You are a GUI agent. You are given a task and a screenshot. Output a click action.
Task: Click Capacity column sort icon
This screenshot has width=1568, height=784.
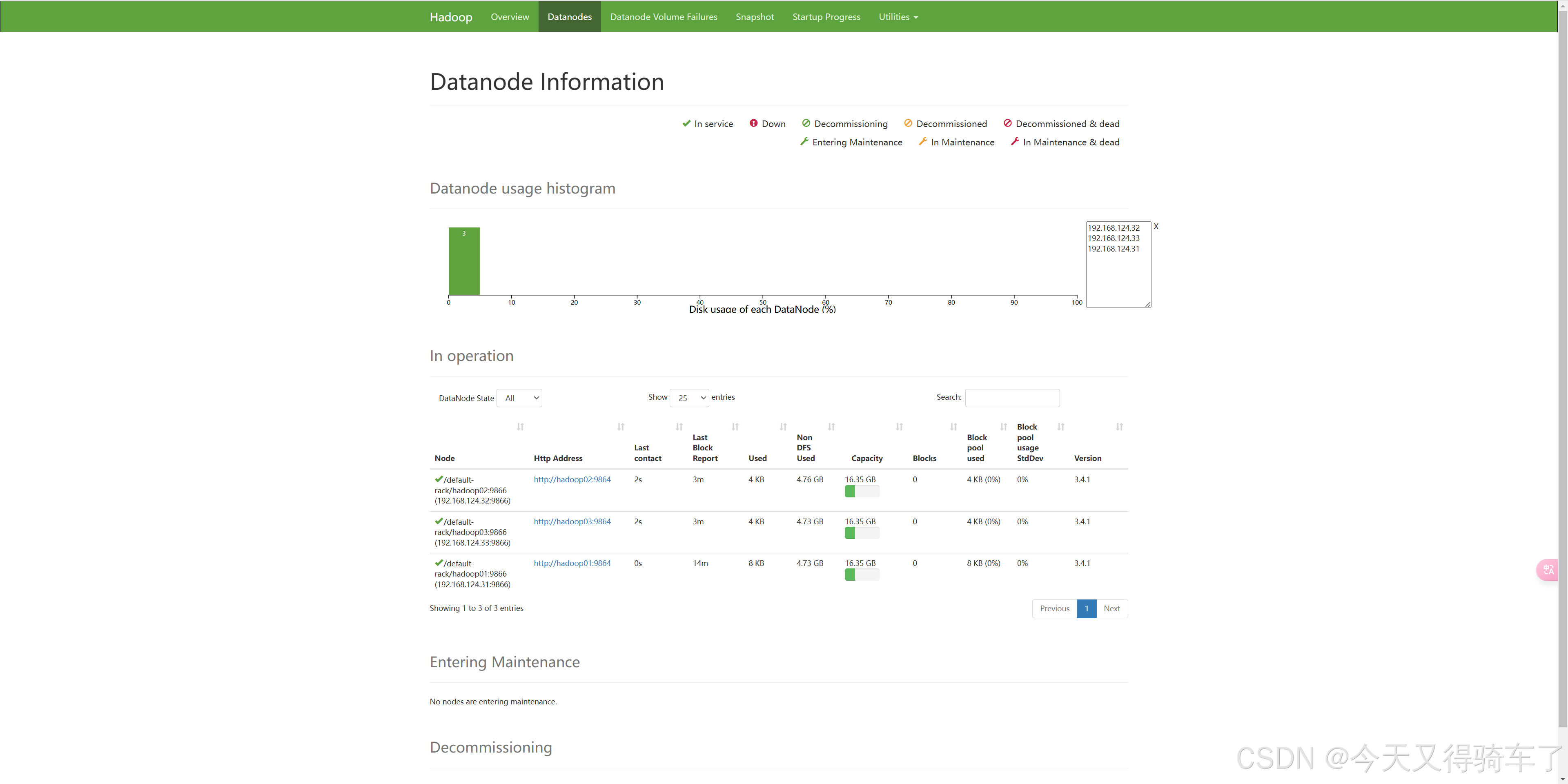899,427
